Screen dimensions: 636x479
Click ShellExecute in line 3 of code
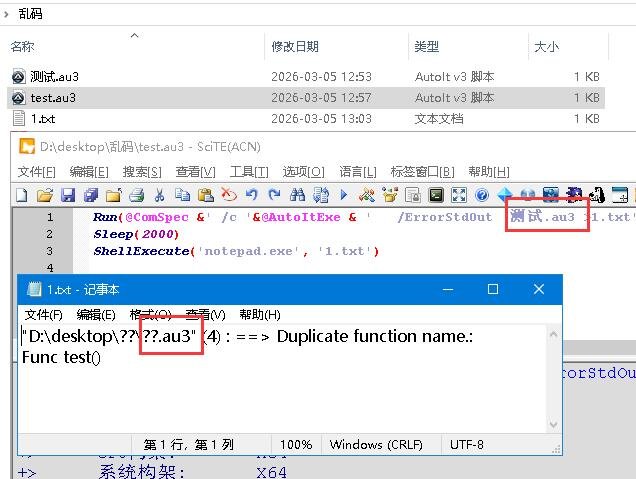[141, 251]
